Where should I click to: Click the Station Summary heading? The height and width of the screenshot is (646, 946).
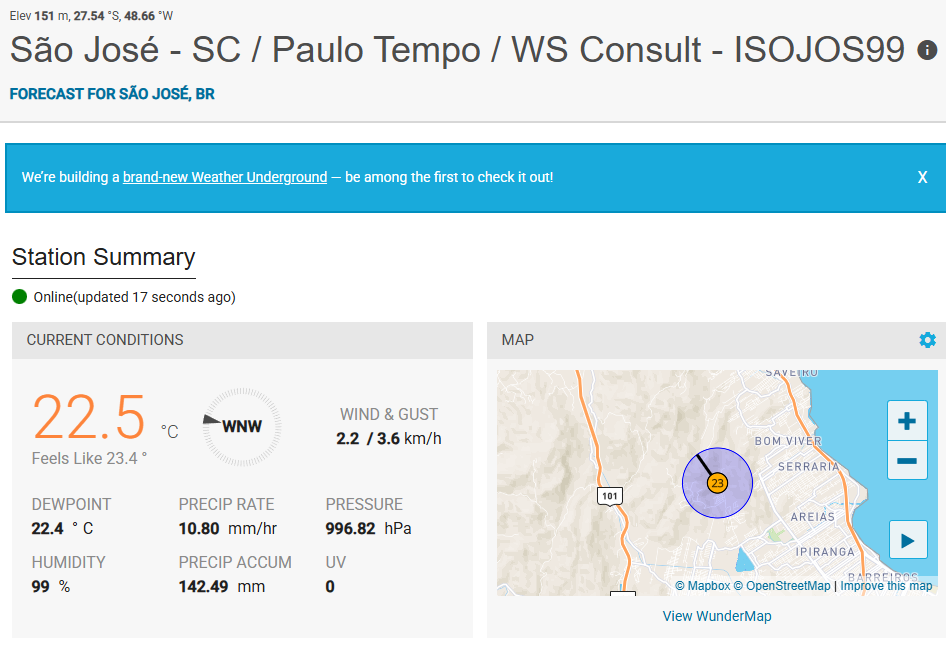[x=103, y=257]
